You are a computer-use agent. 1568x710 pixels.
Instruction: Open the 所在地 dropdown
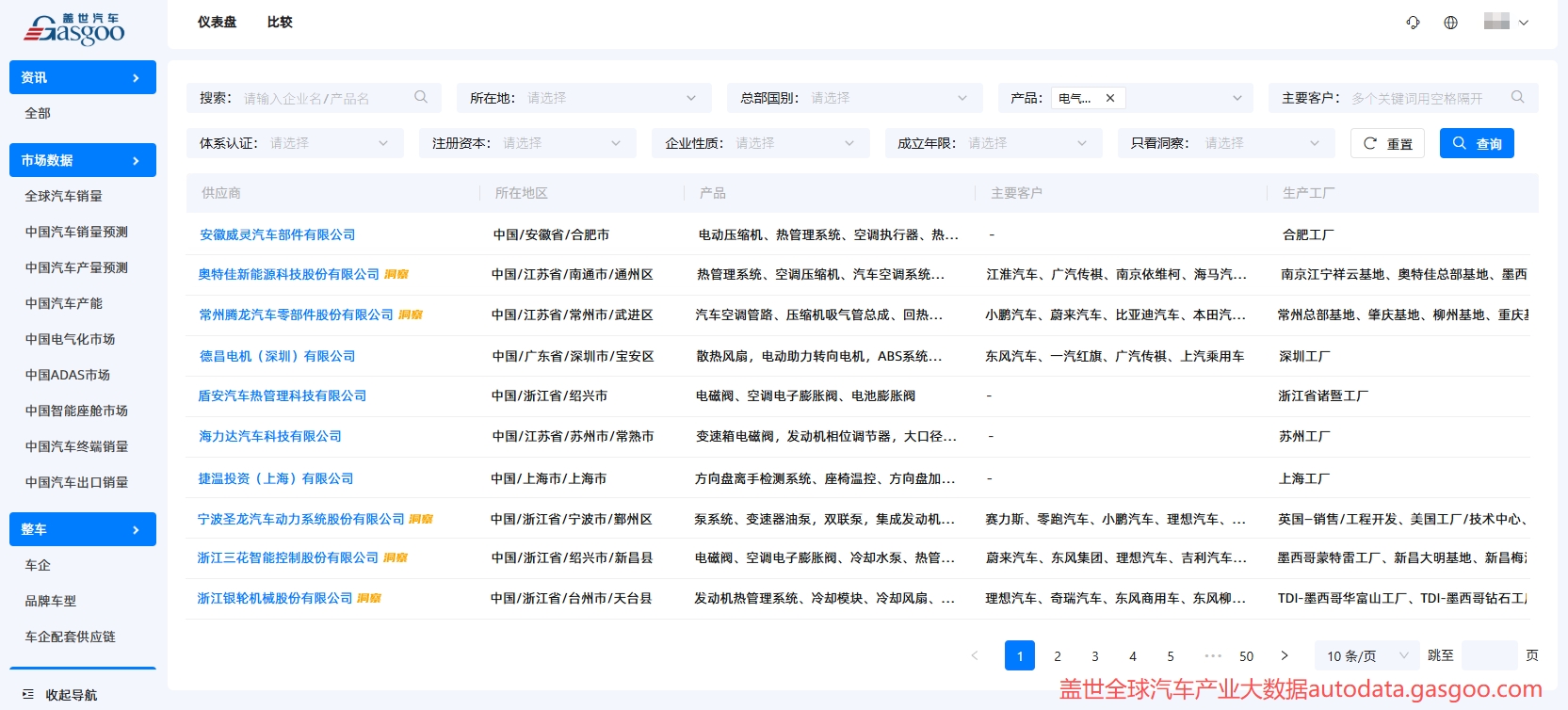pos(584,98)
